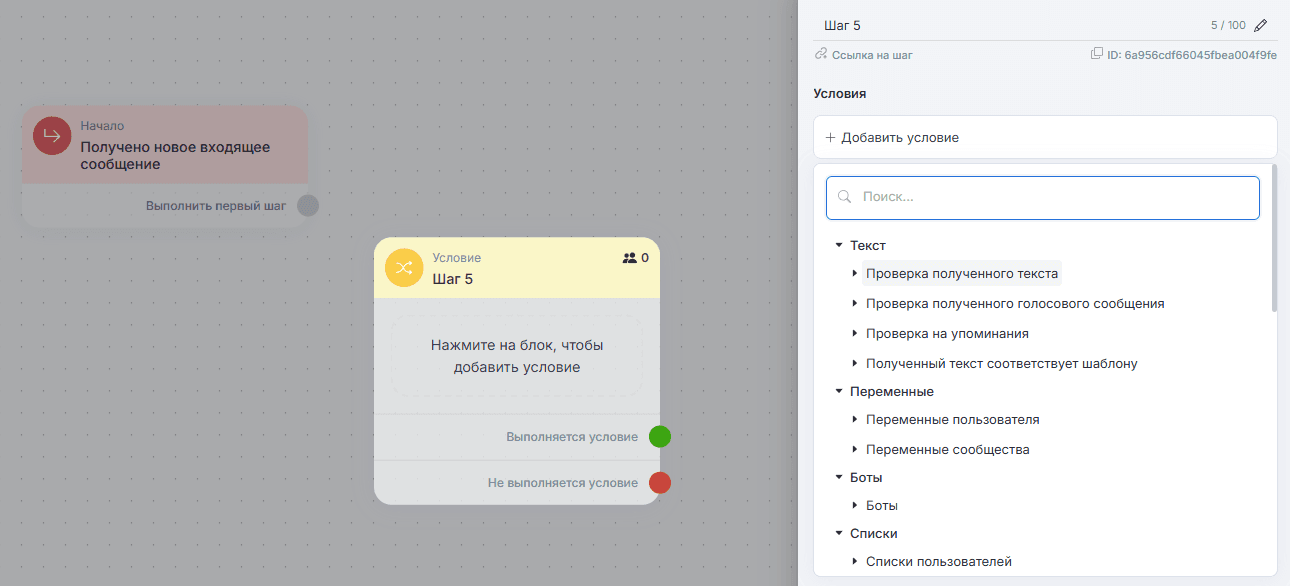This screenshot has height=586, width=1290.
Task: Click the yellow shuffle condition icon on Шаг 5
Action: pyautogui.click(x=404, y=268)
